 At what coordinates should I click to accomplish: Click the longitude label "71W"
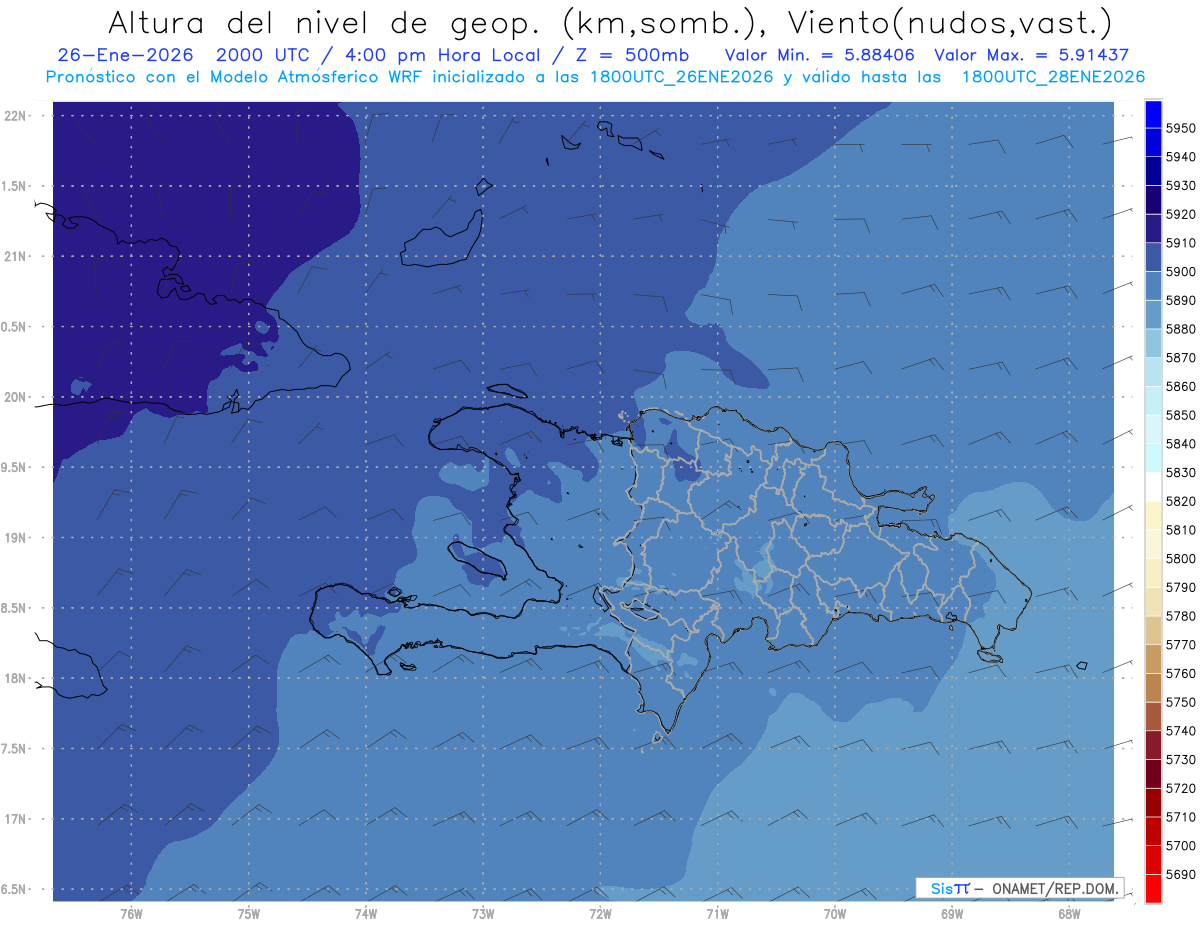717,914
